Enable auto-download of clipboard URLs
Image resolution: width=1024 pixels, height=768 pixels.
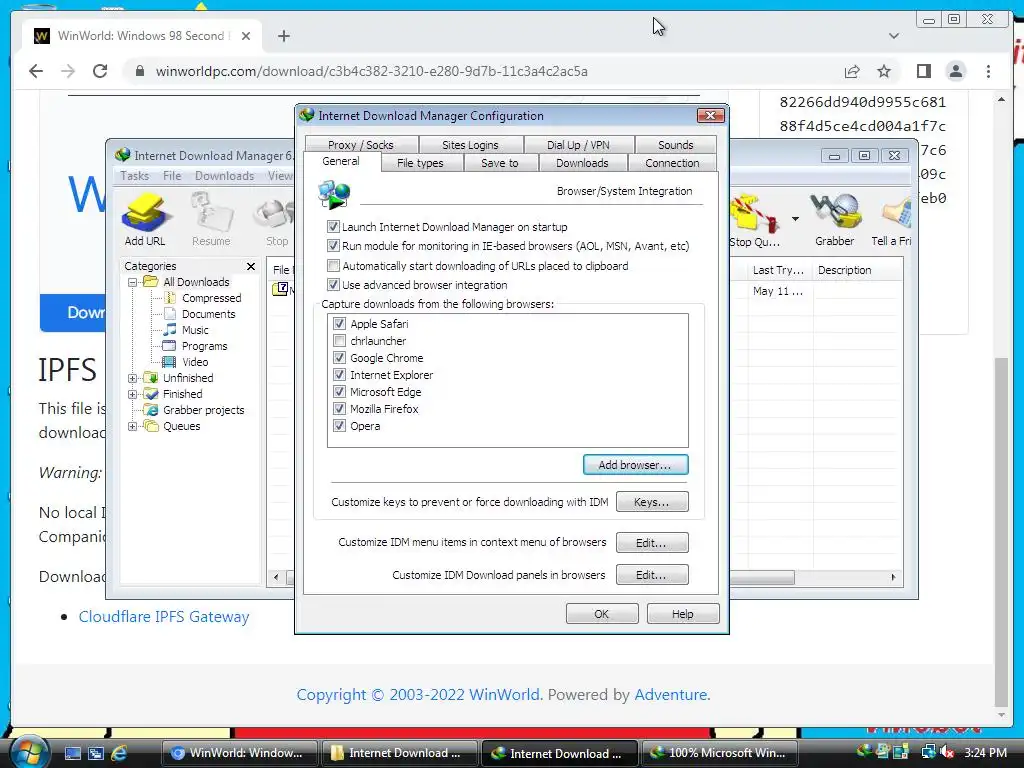(x=333, y=266)
